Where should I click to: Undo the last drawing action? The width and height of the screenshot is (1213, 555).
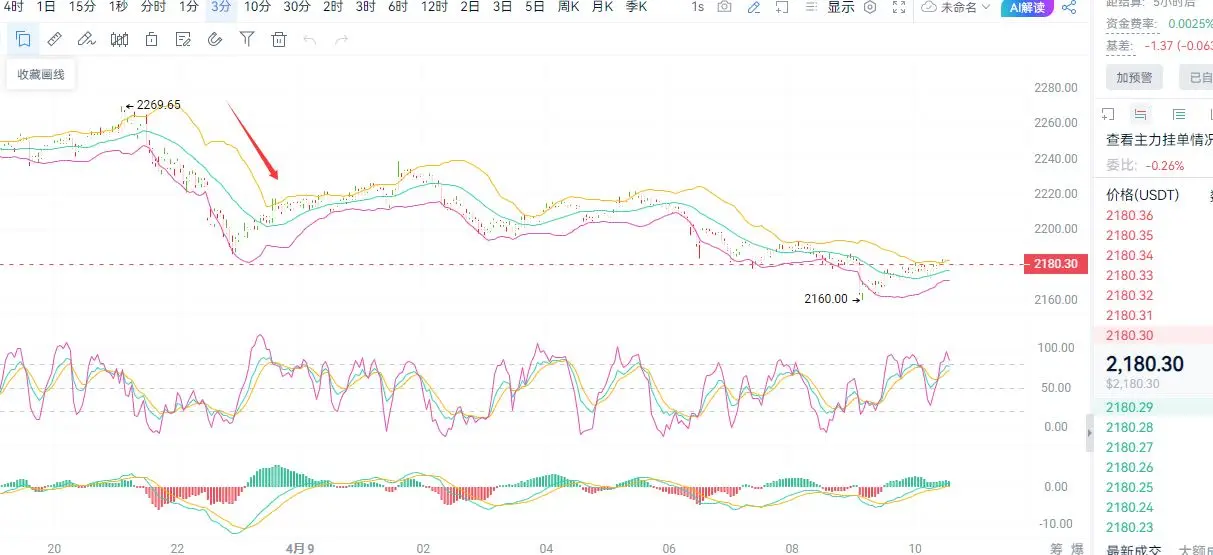coord(310,40)
